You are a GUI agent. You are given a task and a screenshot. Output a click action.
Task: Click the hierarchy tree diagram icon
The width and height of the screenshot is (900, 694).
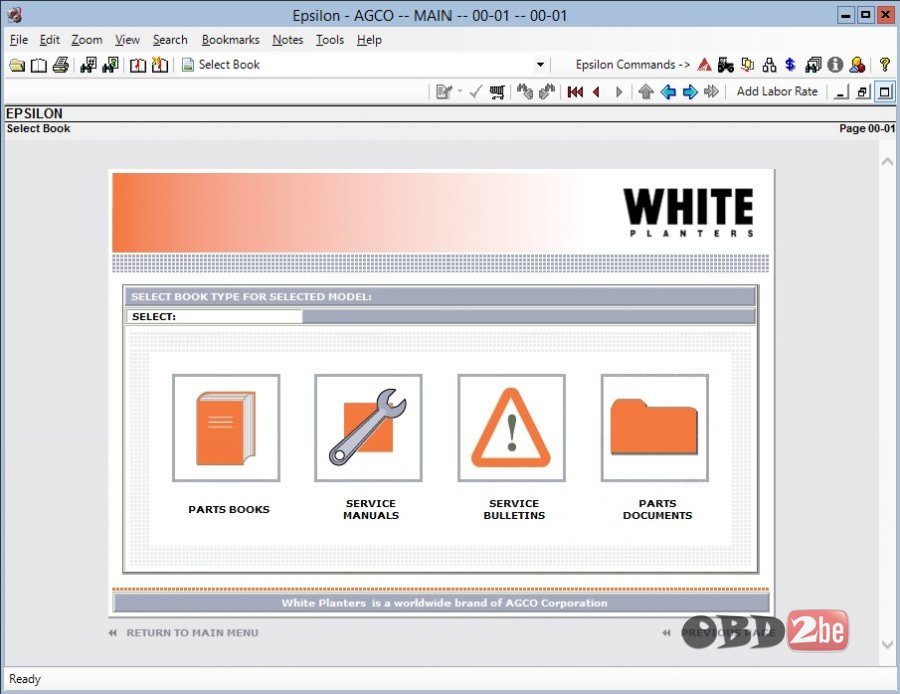coord(769,65)
